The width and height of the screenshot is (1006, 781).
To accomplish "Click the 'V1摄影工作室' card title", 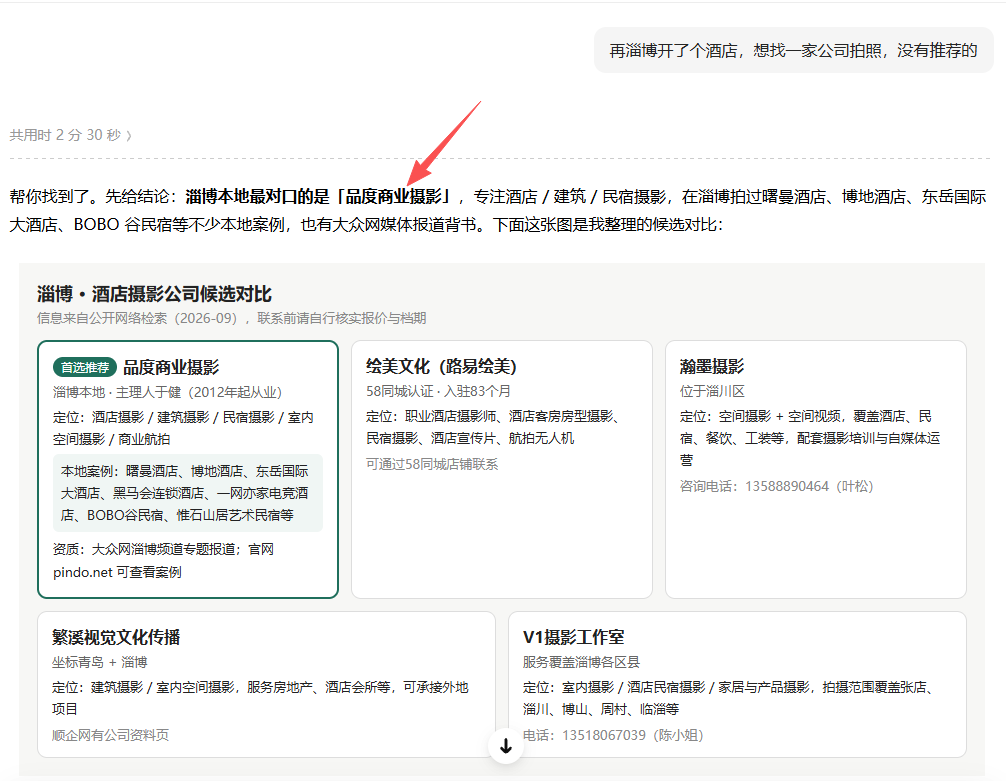I will pos(574,637).
